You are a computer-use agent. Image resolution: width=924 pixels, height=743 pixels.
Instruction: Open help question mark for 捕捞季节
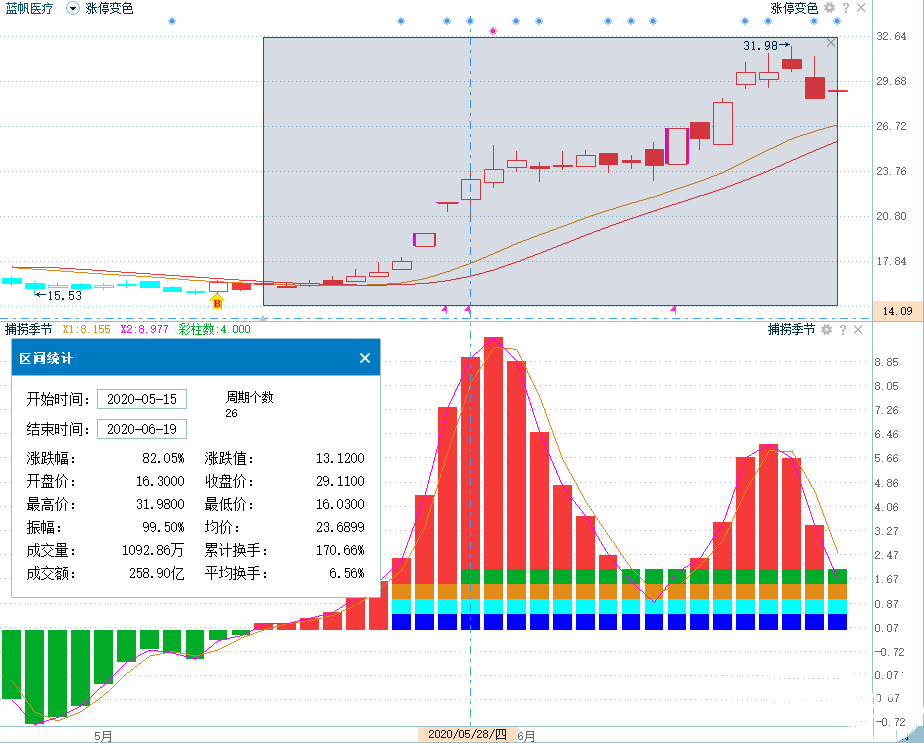[x=843, y=329]
